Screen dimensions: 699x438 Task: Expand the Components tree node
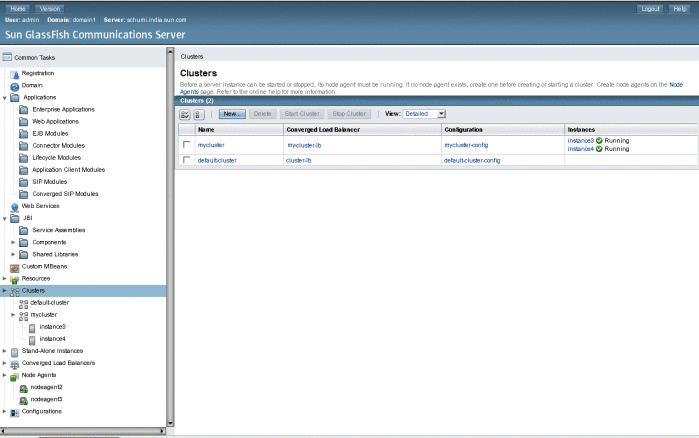13,242
